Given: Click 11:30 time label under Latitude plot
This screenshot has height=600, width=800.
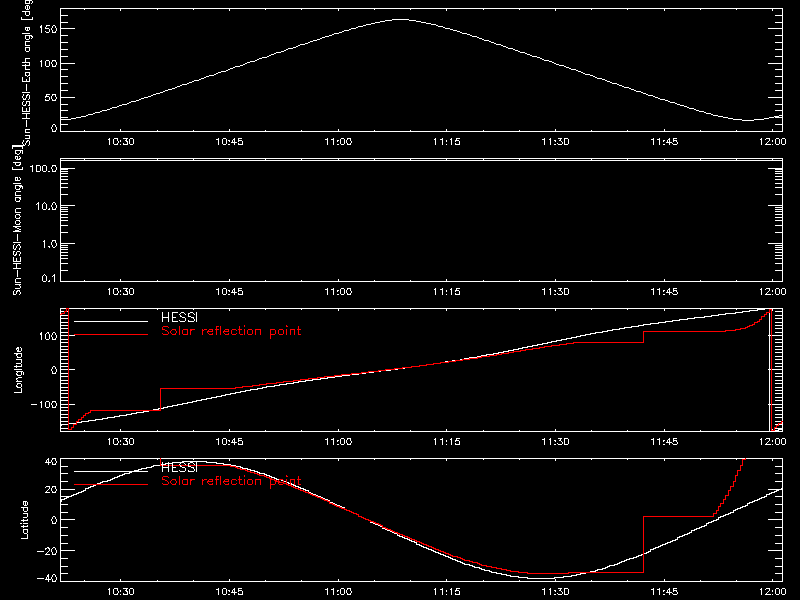Looking at the screenshot, I should click(x=556, y=591).
